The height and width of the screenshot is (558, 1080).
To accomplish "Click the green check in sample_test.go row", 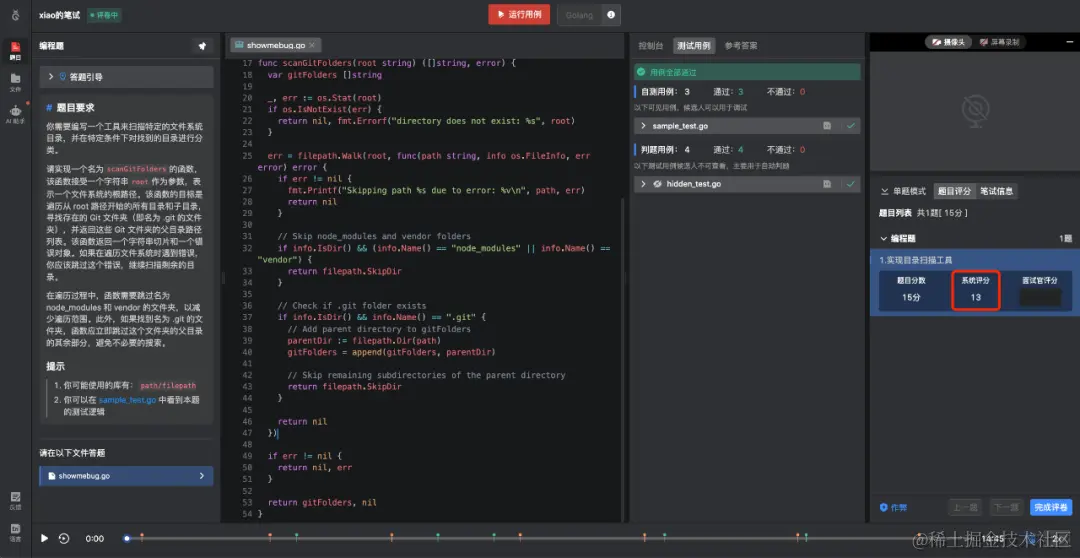I will pos(851,126).
